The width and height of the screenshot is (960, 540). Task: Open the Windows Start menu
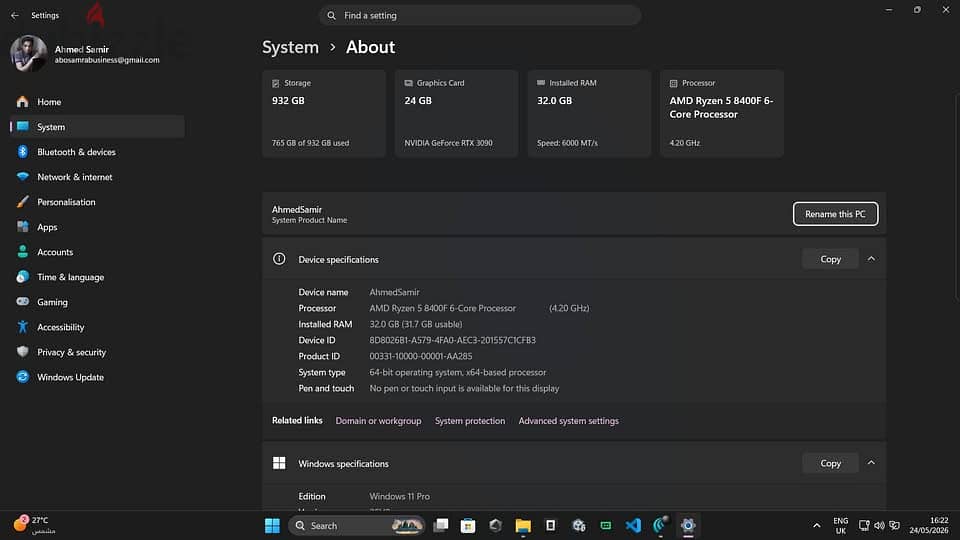click(272, 525)
